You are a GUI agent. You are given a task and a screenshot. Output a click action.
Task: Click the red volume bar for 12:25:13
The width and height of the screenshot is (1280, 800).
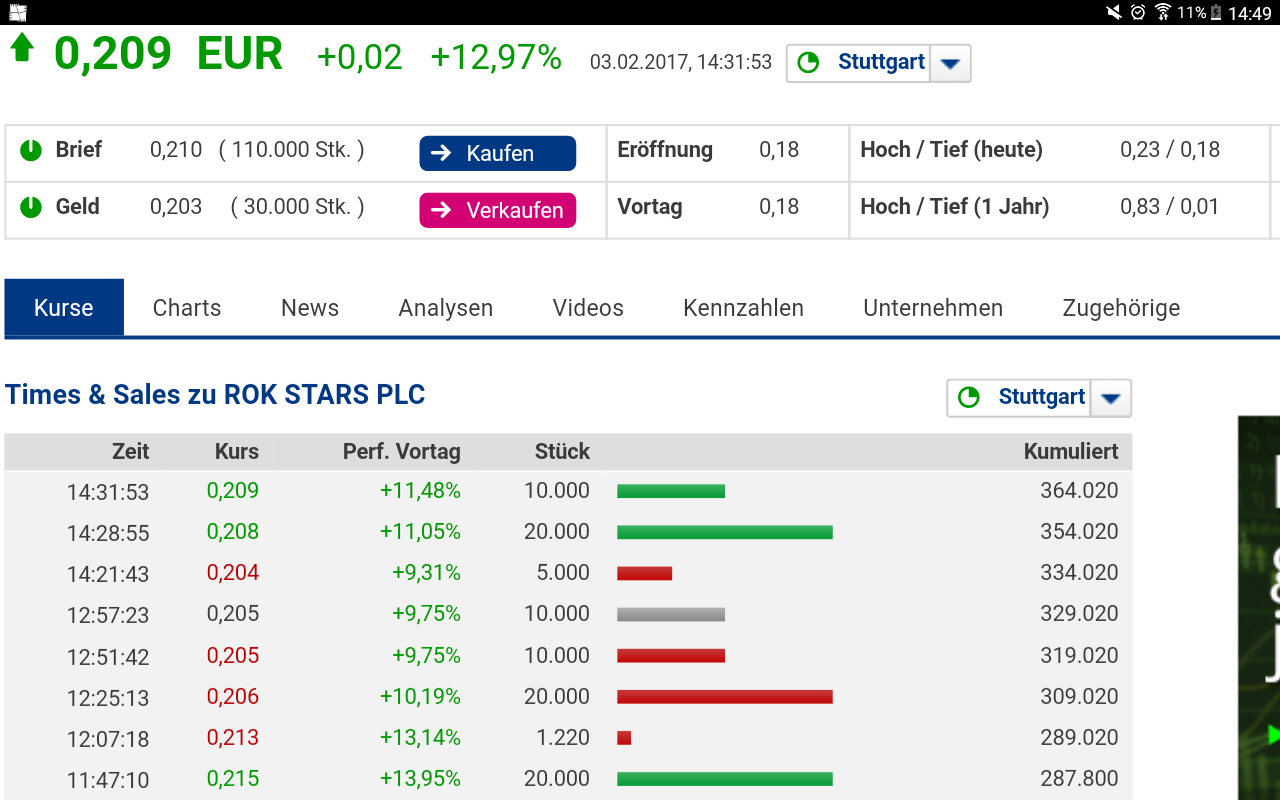tap(725, 697)
